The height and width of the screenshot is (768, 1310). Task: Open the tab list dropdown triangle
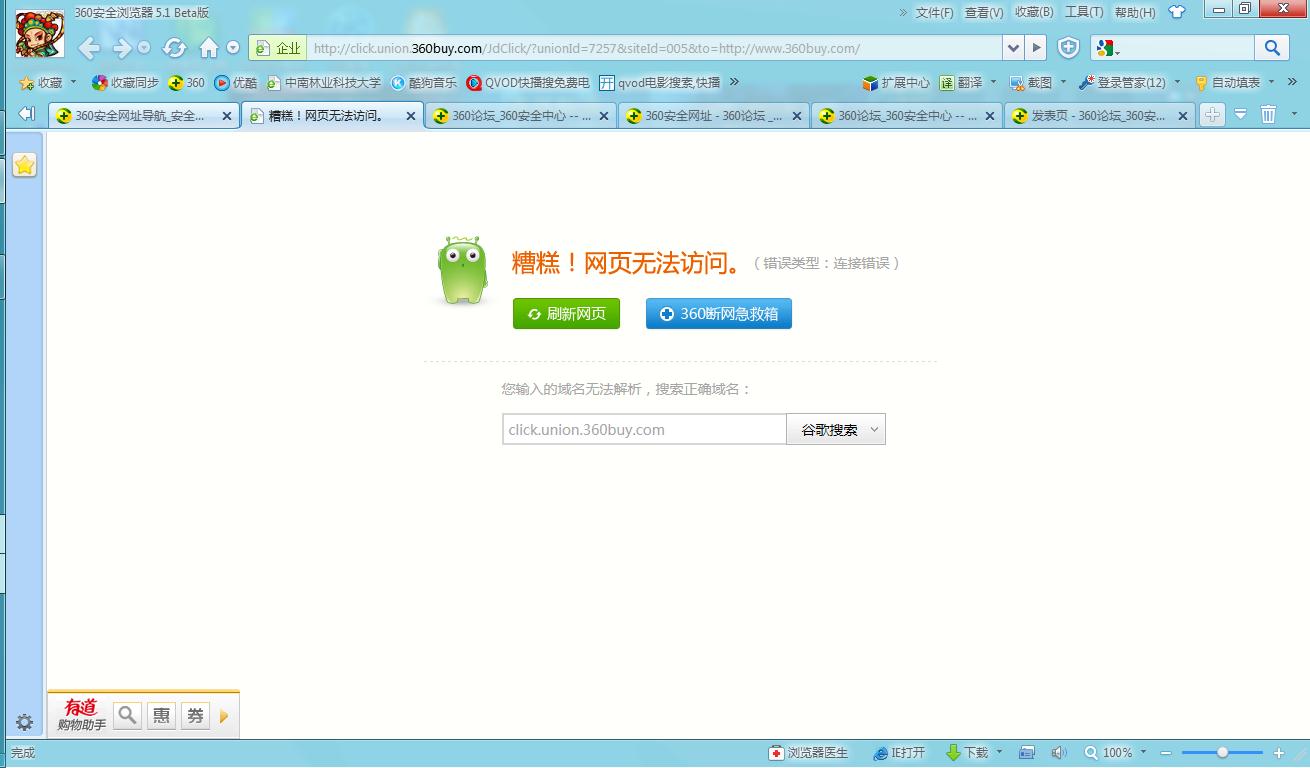click(1240, 114)
